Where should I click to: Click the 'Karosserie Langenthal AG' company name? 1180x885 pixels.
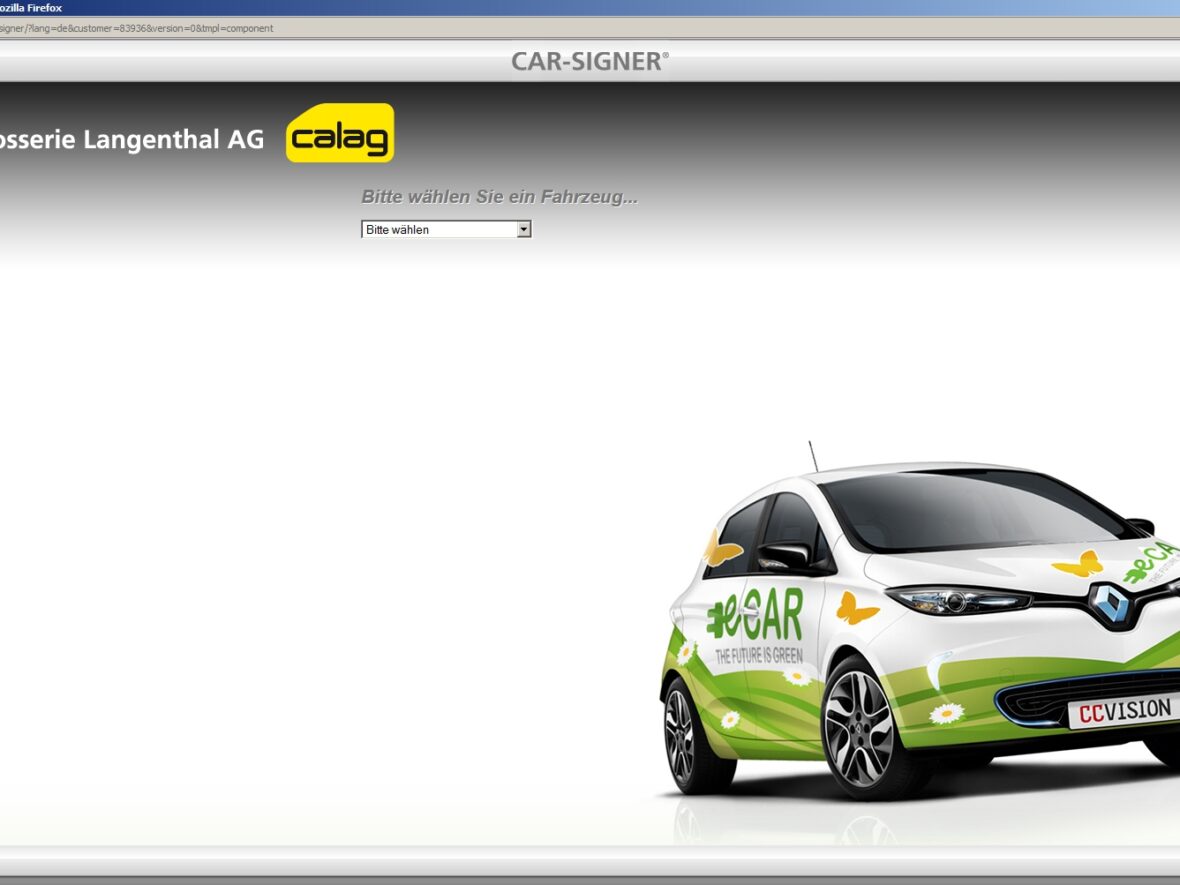130,140
